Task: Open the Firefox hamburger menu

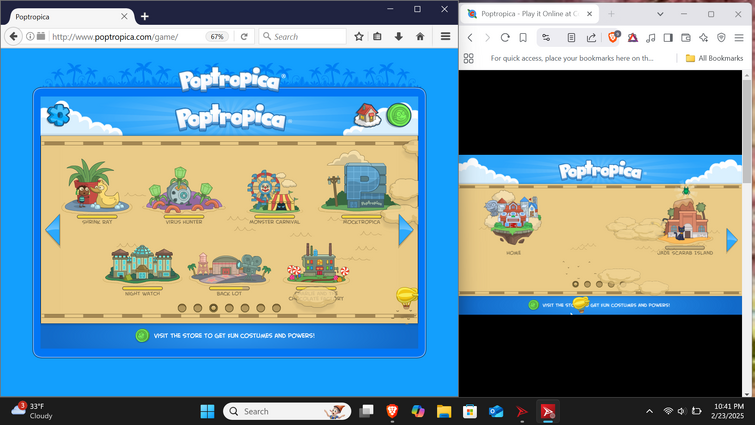Action: point(445,37)
